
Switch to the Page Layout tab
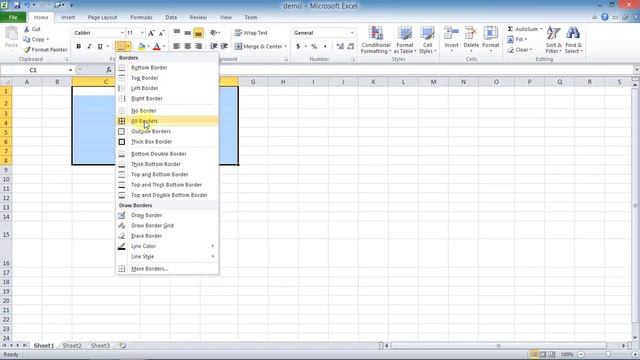coord(102,18)
